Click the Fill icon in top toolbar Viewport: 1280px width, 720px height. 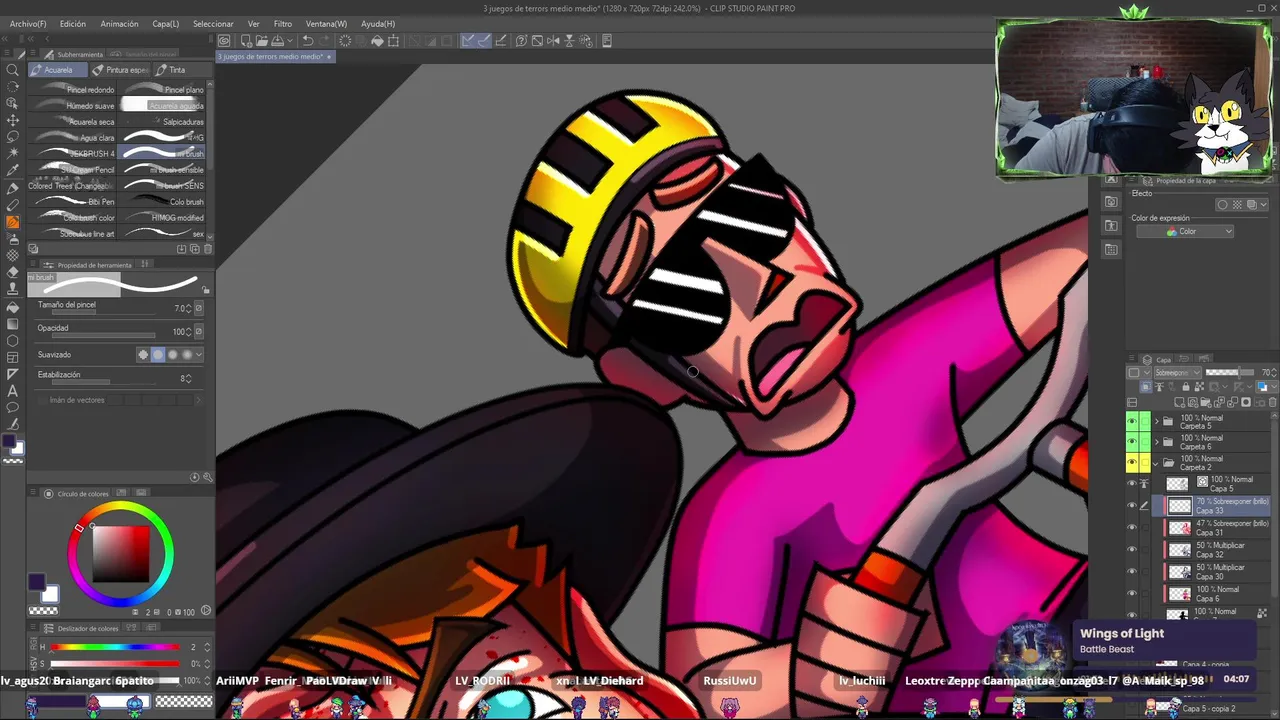pyautogui.click(x=377, y=41)
